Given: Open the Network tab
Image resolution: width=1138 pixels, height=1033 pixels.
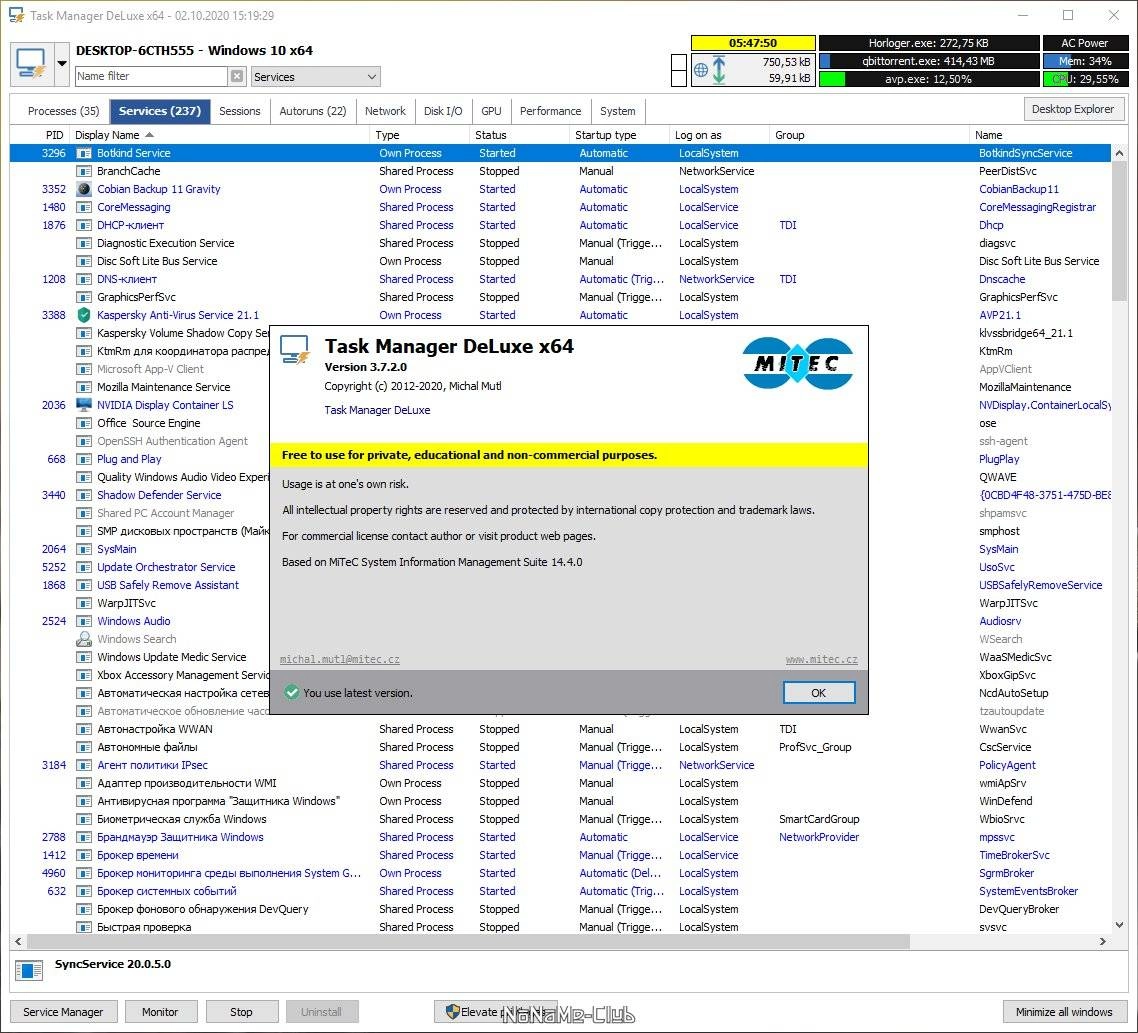Looking at the screenshot, I should point(385,111).
